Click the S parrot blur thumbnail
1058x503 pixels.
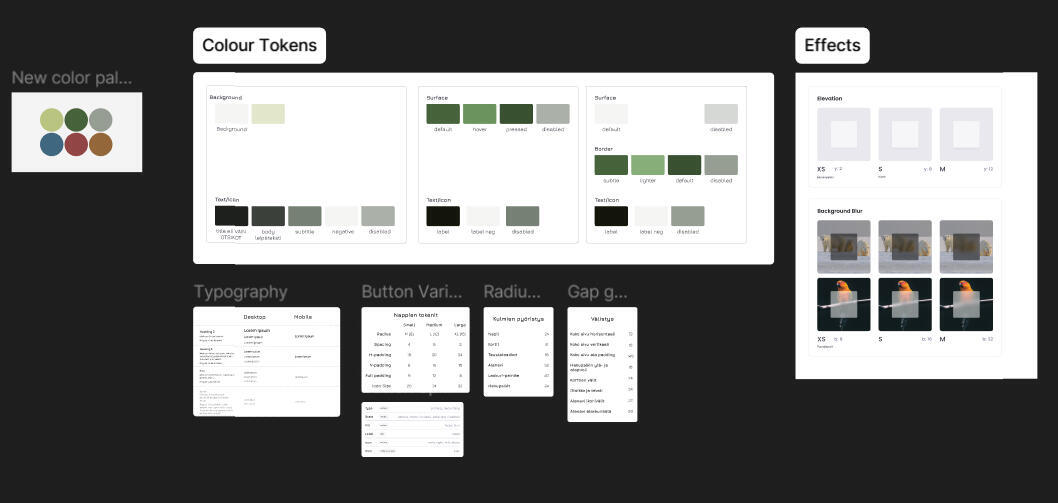point(905,304)
